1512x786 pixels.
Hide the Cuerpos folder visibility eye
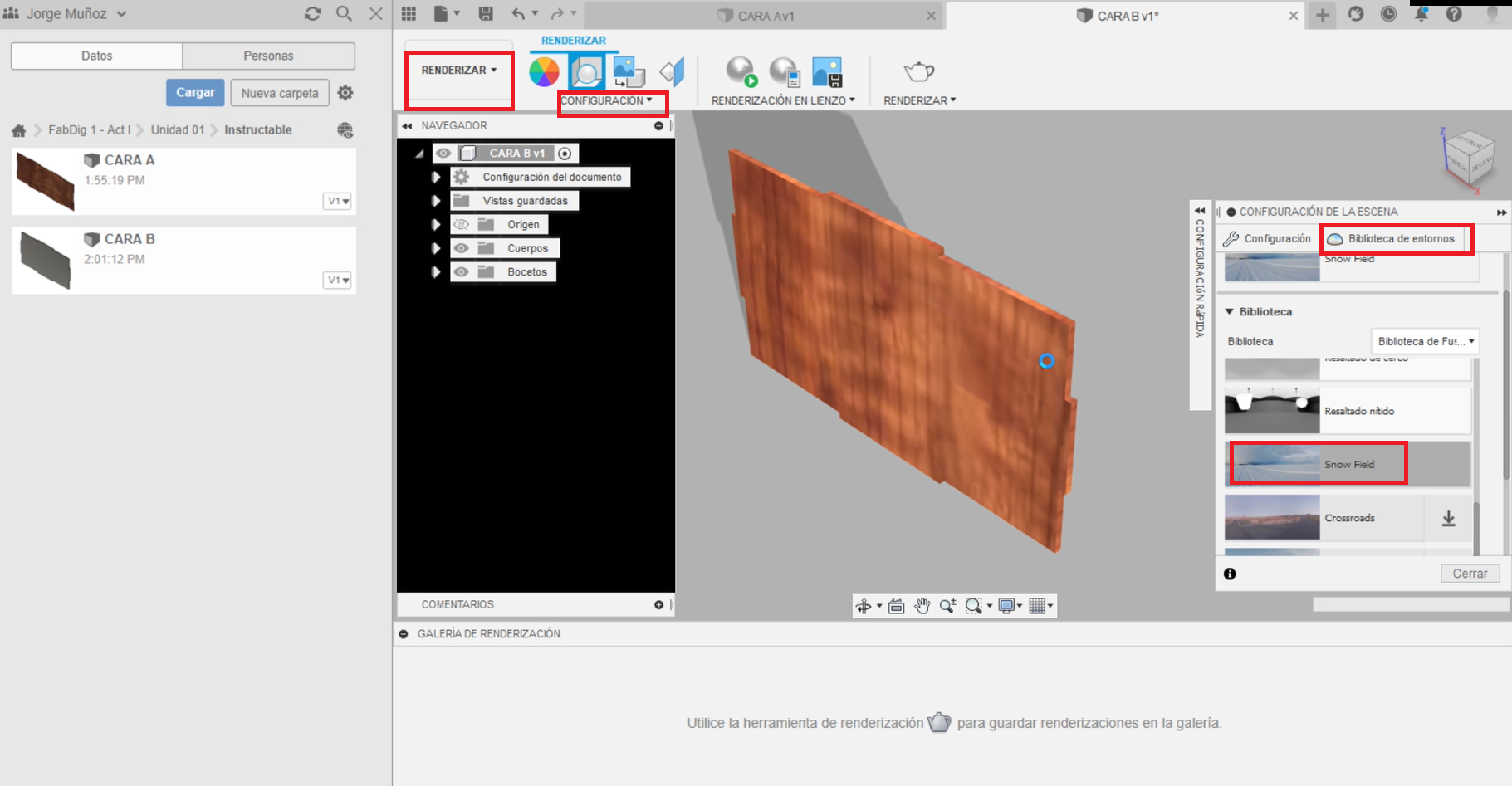462,247
